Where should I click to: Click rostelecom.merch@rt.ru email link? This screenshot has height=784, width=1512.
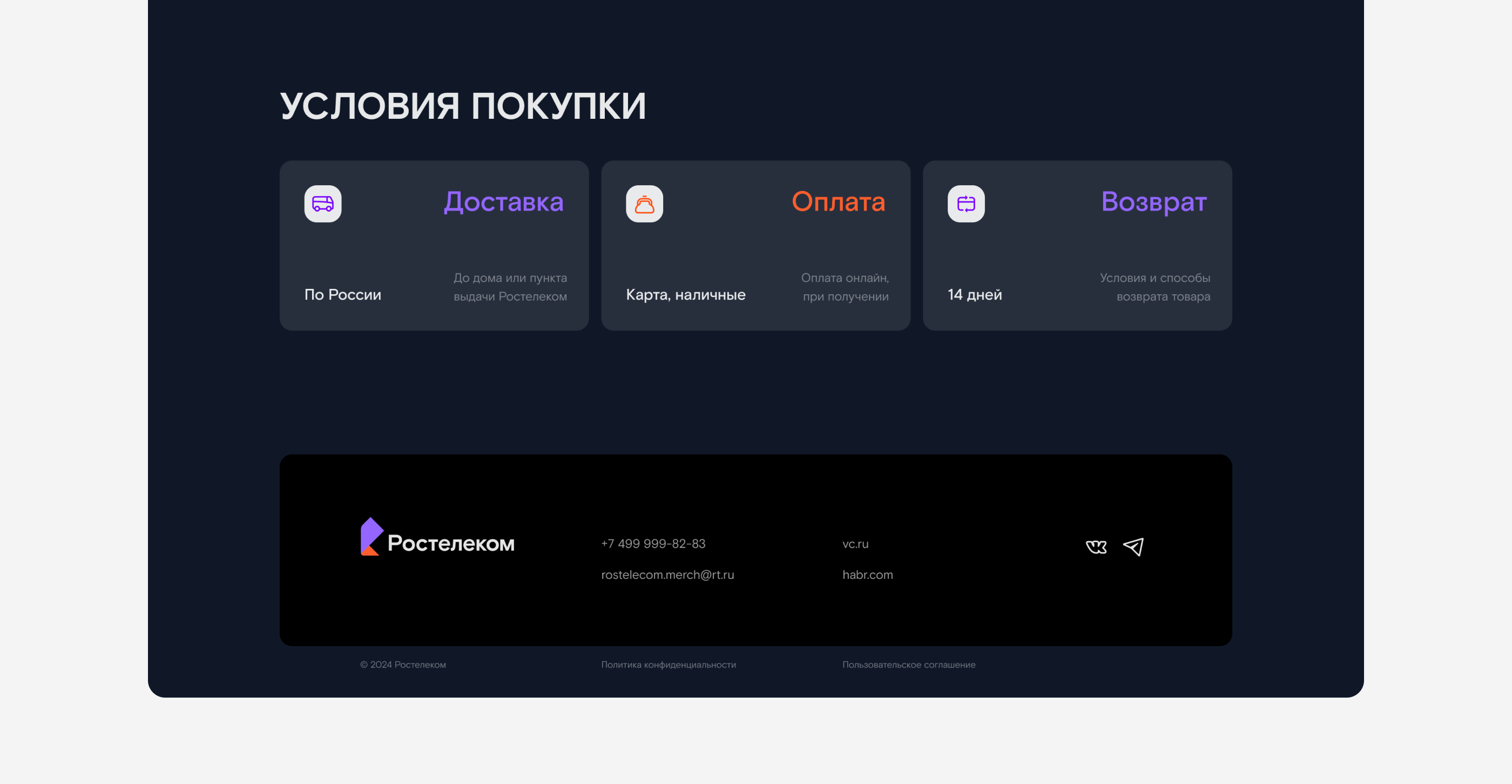[667, 575]
